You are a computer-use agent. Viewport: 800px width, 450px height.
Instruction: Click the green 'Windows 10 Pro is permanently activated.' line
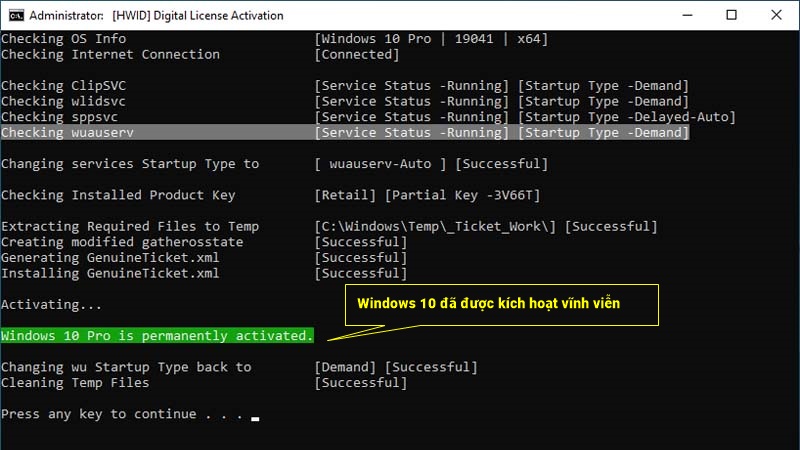(x=157, y=335)
